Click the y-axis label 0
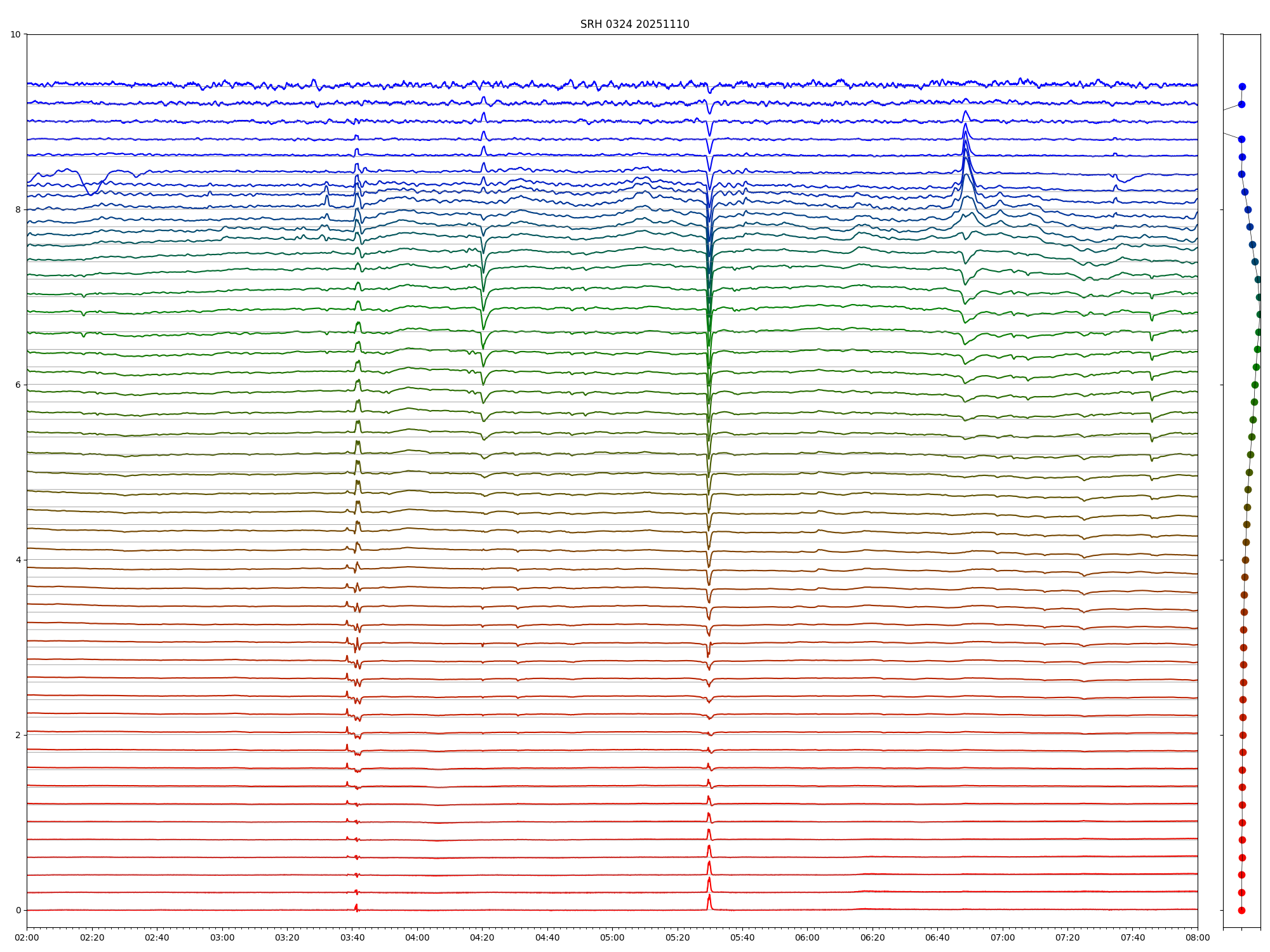Image resolution: width=1270 pixels, height=952 pixels. [x=18, y=910]
